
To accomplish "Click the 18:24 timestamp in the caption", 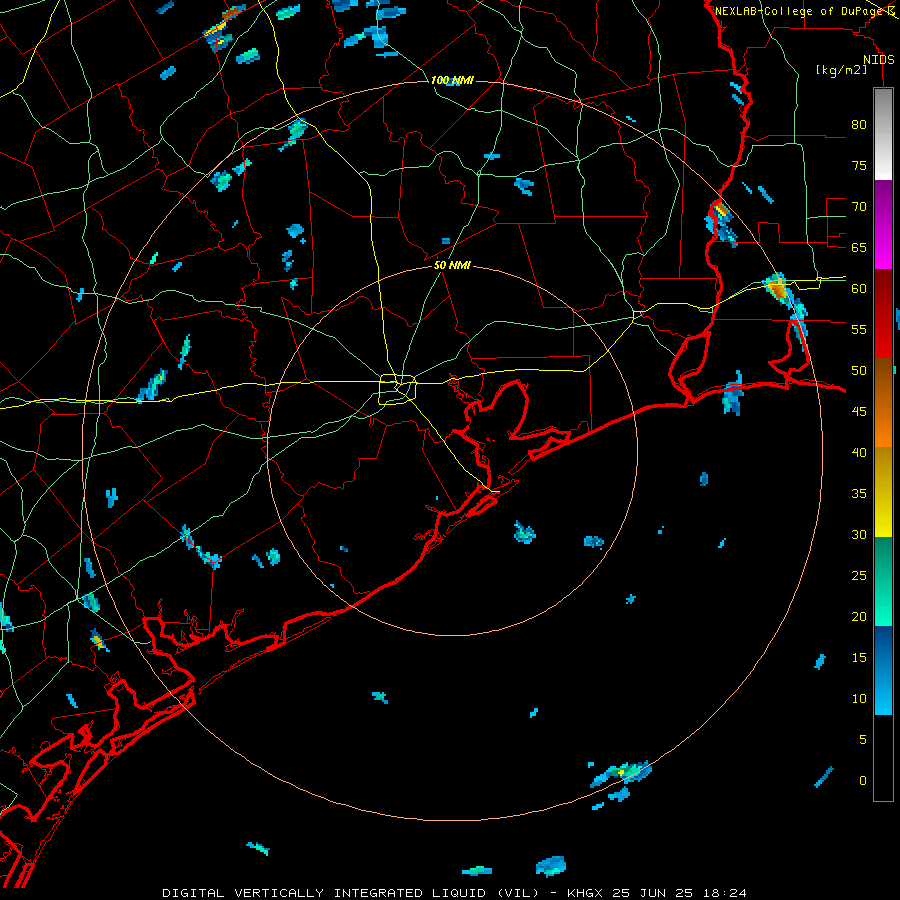I will click(727, 893).
